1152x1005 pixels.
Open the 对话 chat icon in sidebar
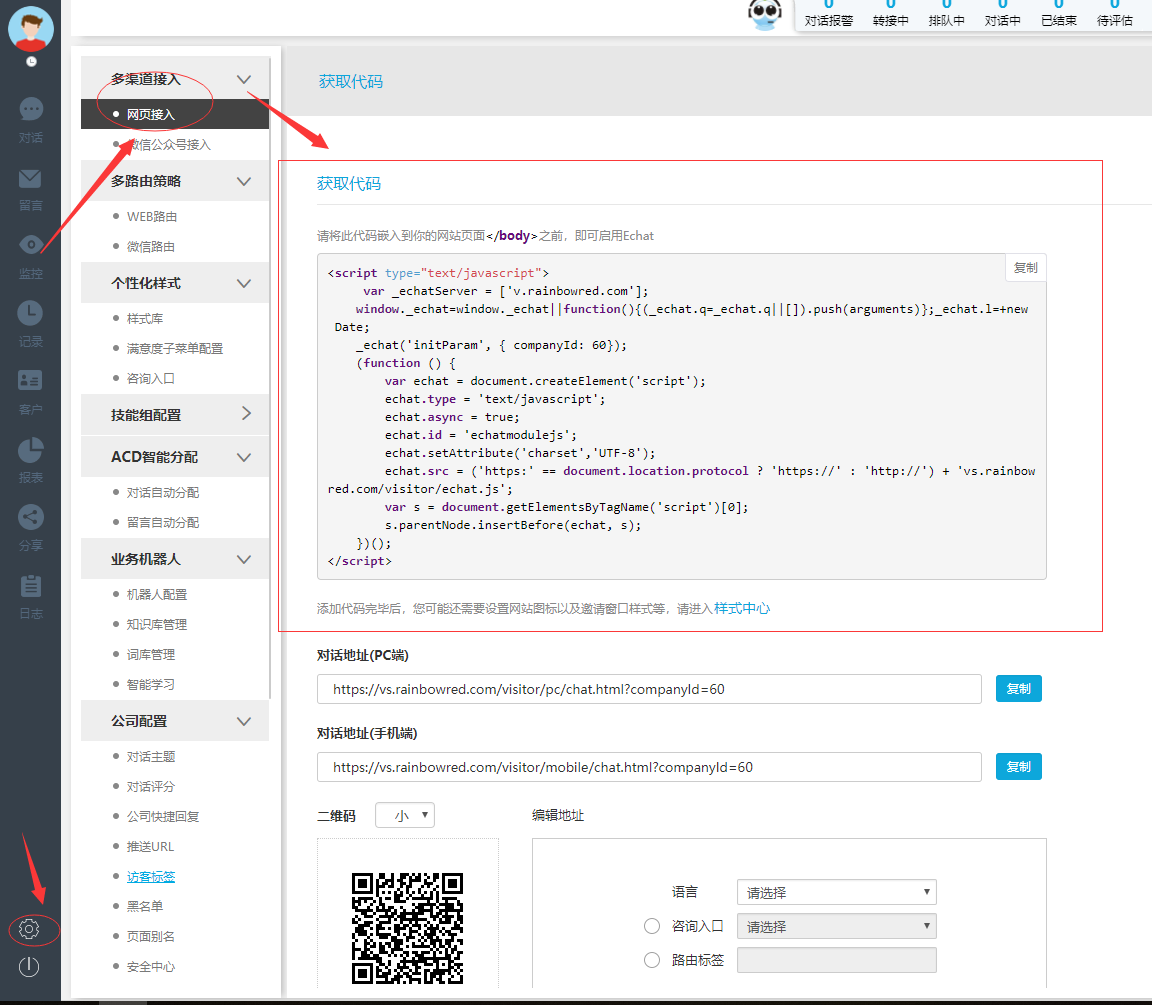click(30, 110)
